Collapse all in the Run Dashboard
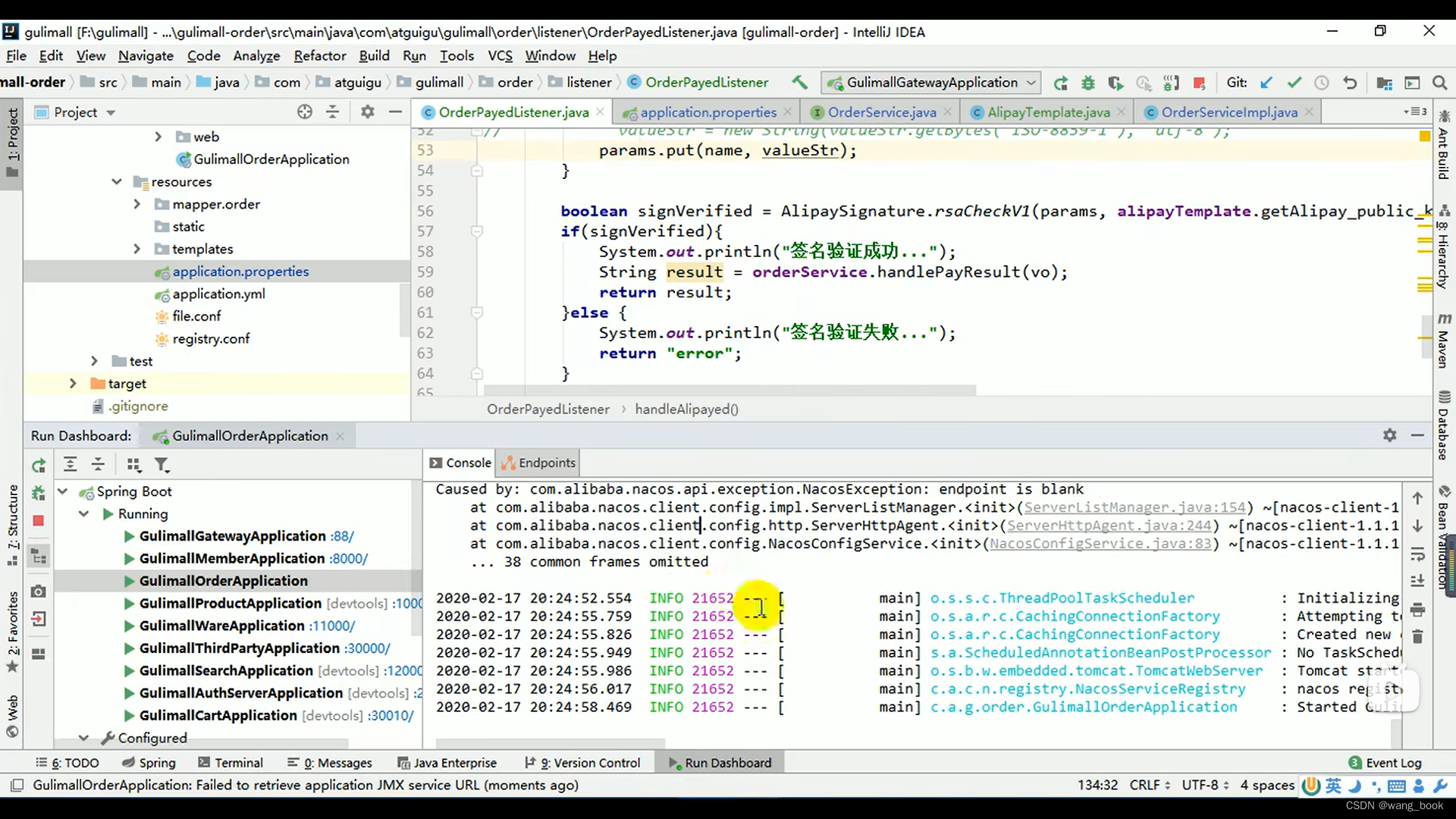Screen dimensions: 1456x819 click(x=98, y=465)
